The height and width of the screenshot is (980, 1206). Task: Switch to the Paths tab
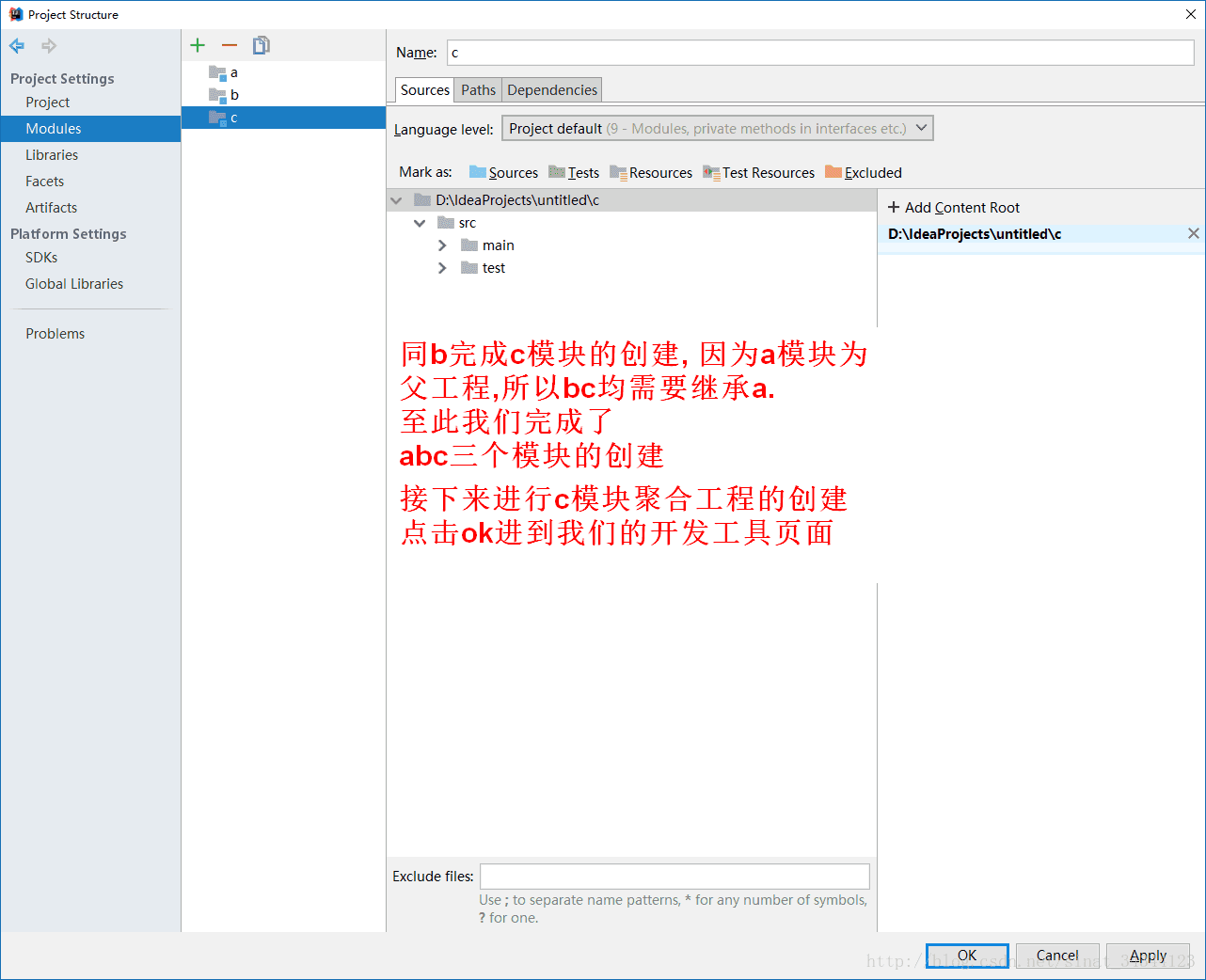coord(478,89)
